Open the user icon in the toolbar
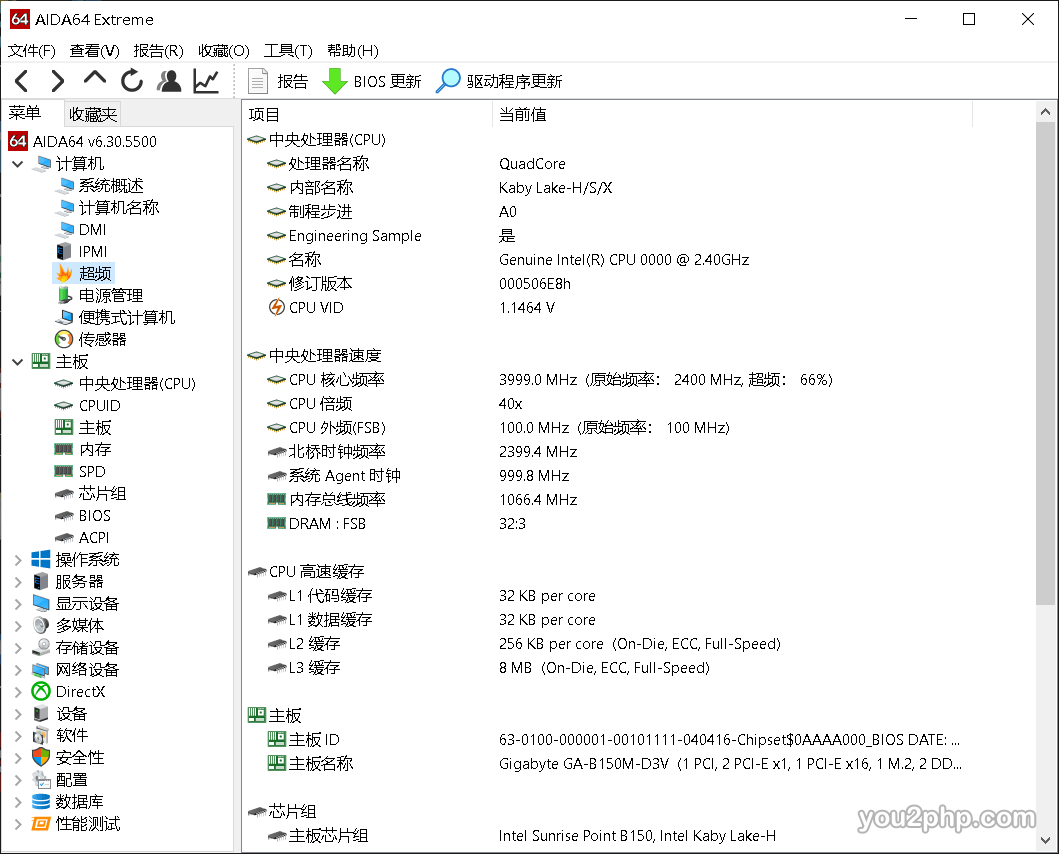 169,81
